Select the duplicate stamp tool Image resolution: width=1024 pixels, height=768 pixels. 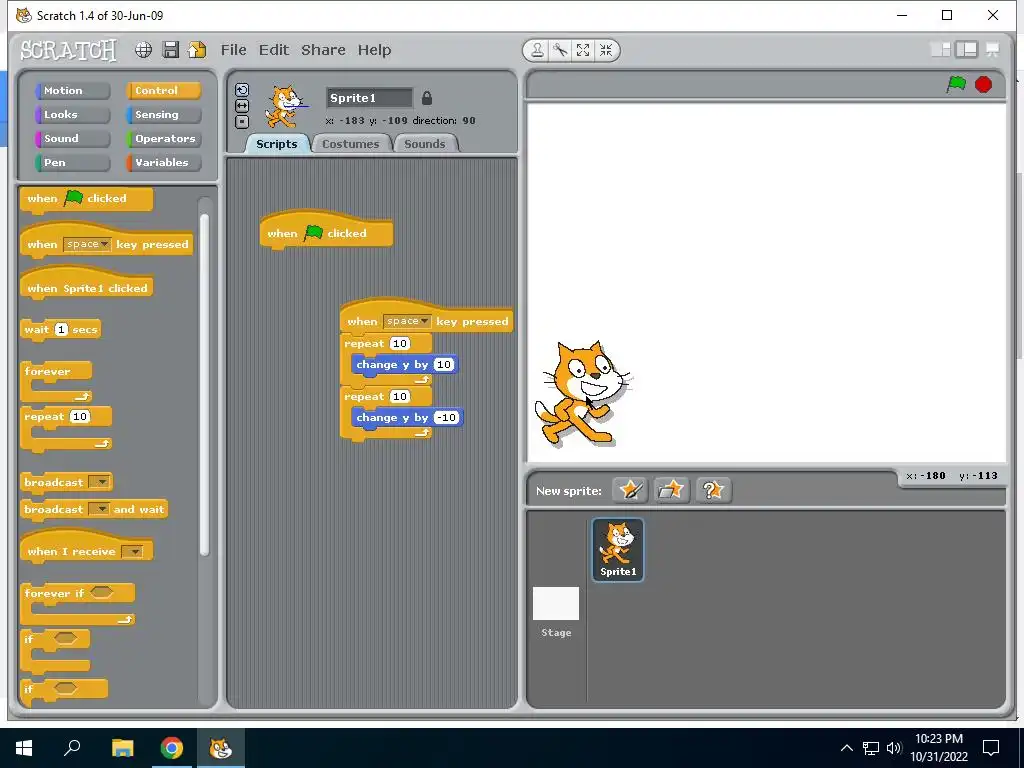(x=537, y=50)
